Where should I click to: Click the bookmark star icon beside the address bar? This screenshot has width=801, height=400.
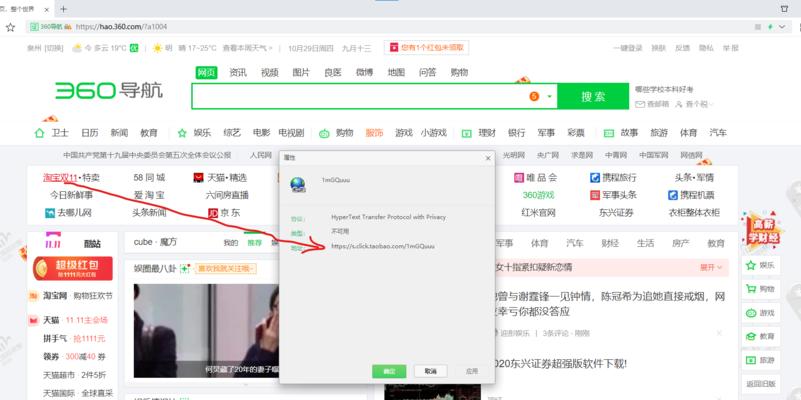pyautogui.click(x=10, y=27)
